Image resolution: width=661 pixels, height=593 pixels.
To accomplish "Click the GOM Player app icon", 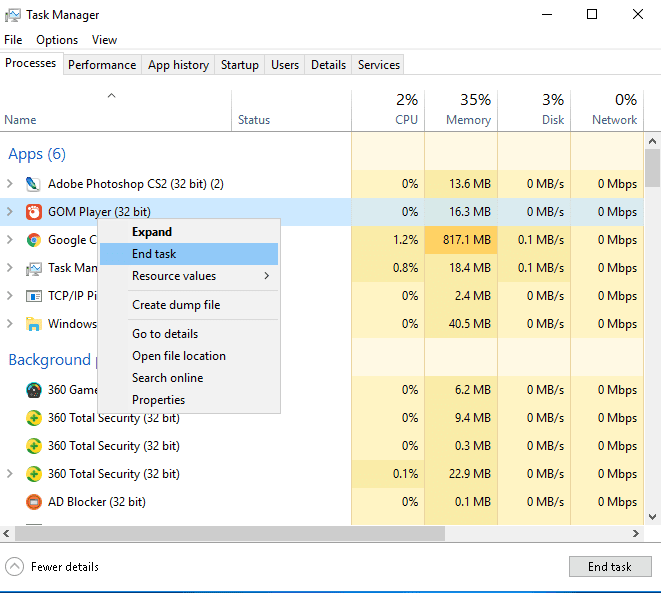I will [x=33, y=212].
